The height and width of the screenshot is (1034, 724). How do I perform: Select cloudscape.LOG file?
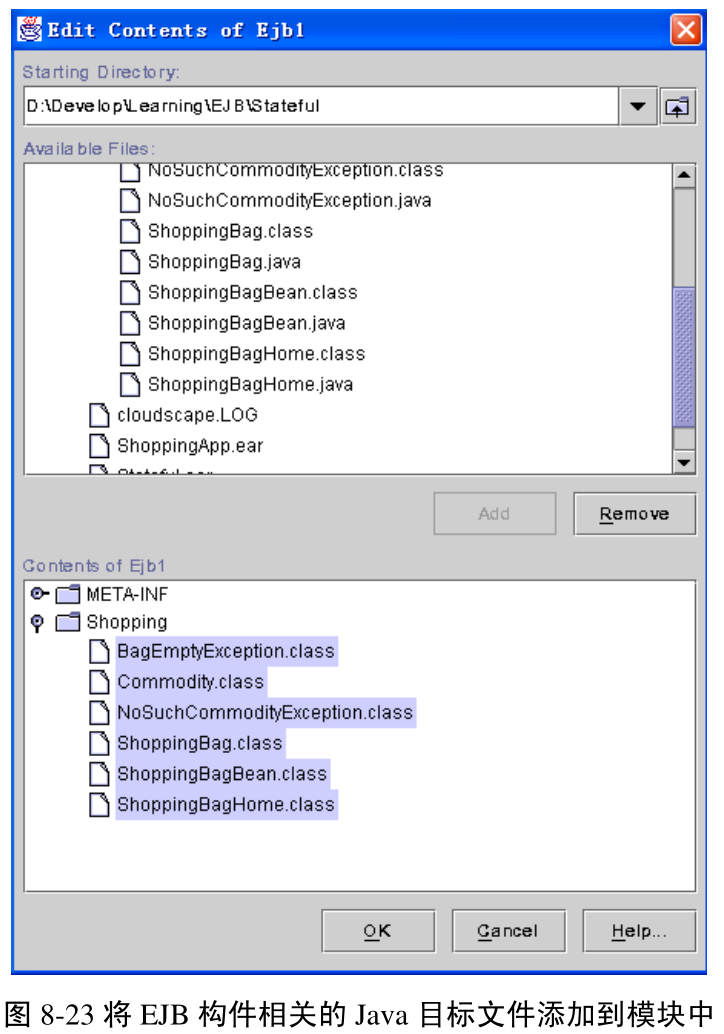point(187,415)
